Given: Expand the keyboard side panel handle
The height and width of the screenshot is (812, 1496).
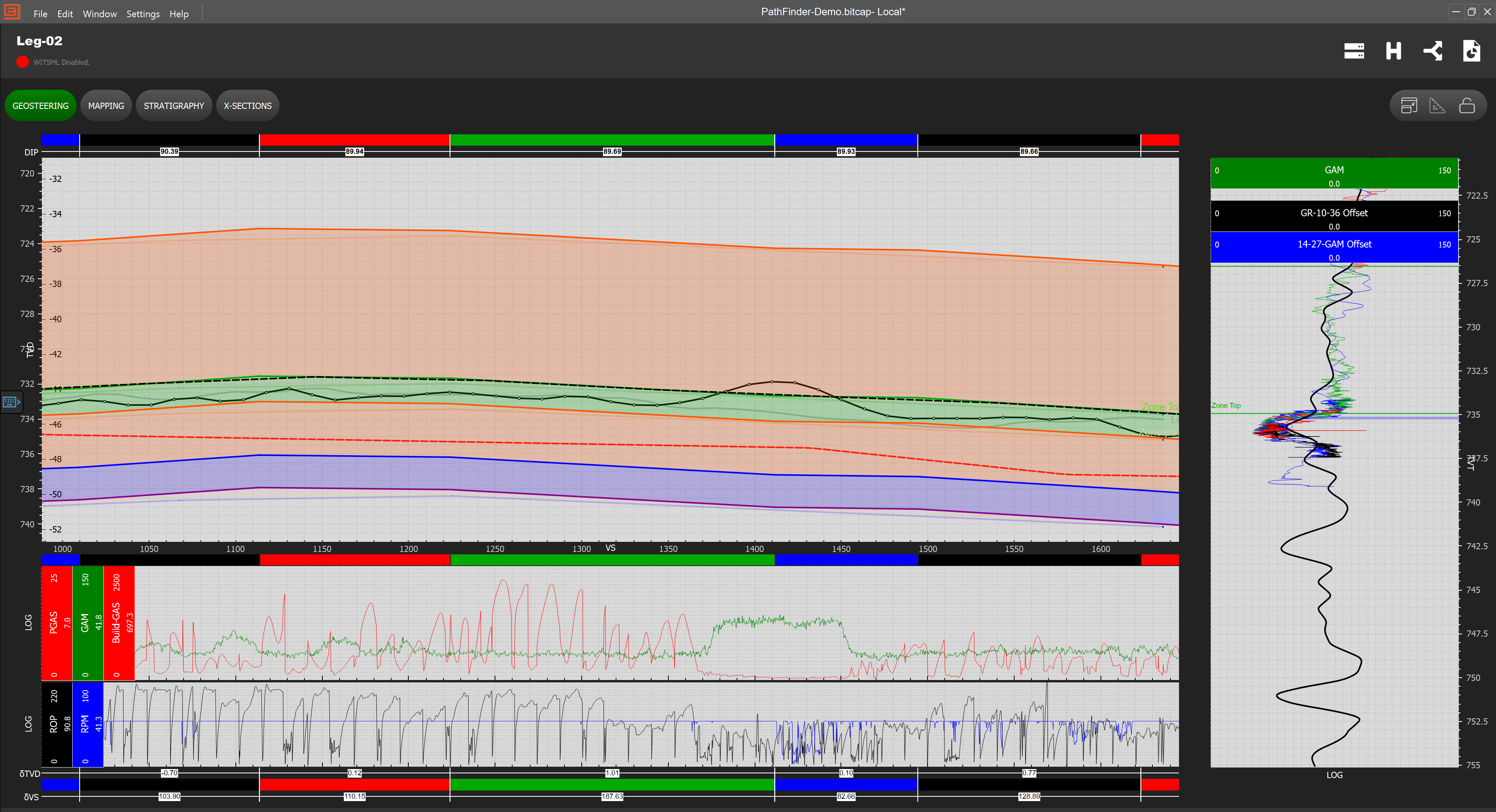Looking at the screenshot, I should coord(11,402).
